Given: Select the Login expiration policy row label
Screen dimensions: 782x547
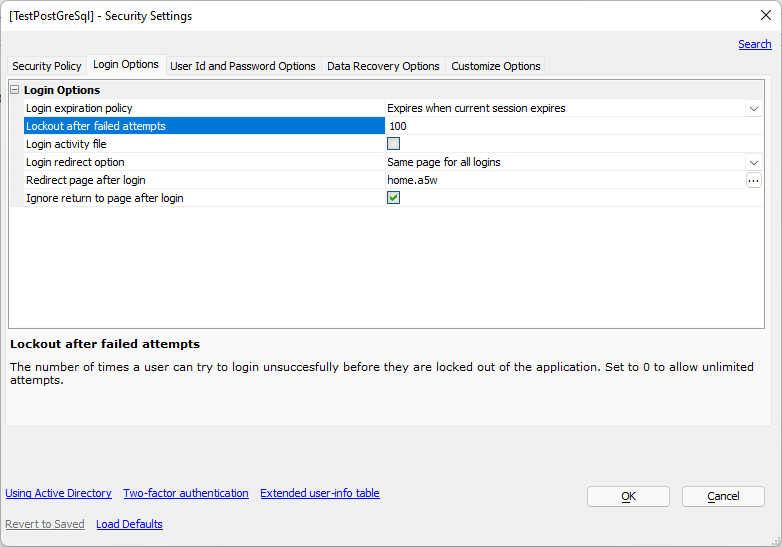Looking at the screenshot, I should [79, 108].
